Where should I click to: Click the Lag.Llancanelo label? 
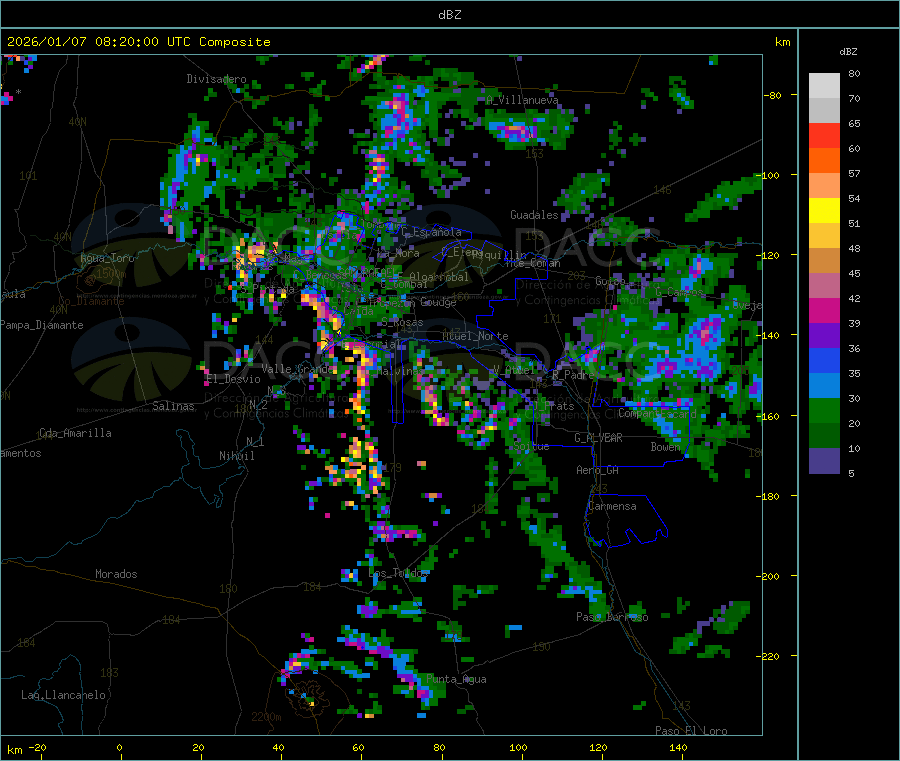(64, 695)
